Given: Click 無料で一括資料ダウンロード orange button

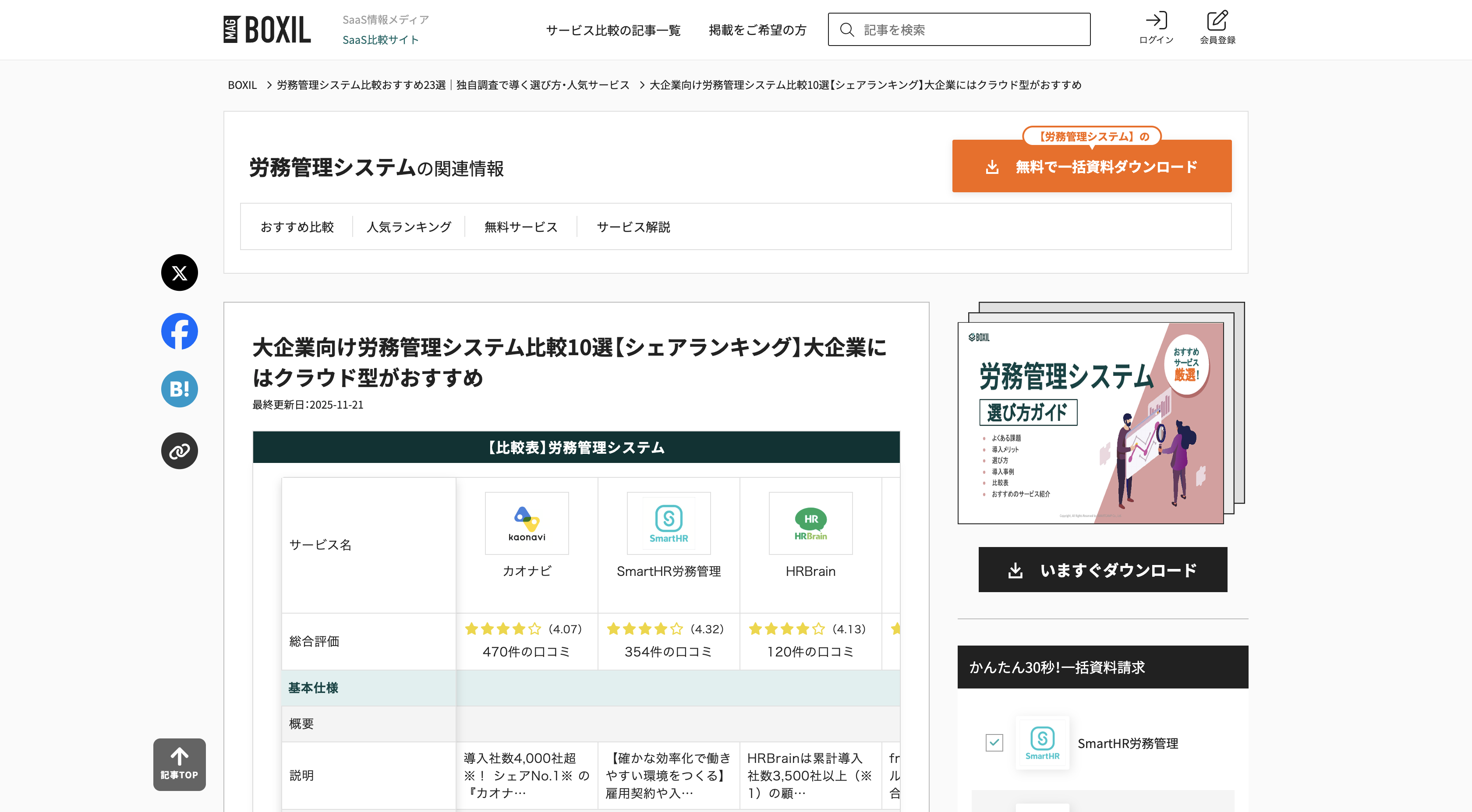Looking at the screenshot, I should point(1091,166).
